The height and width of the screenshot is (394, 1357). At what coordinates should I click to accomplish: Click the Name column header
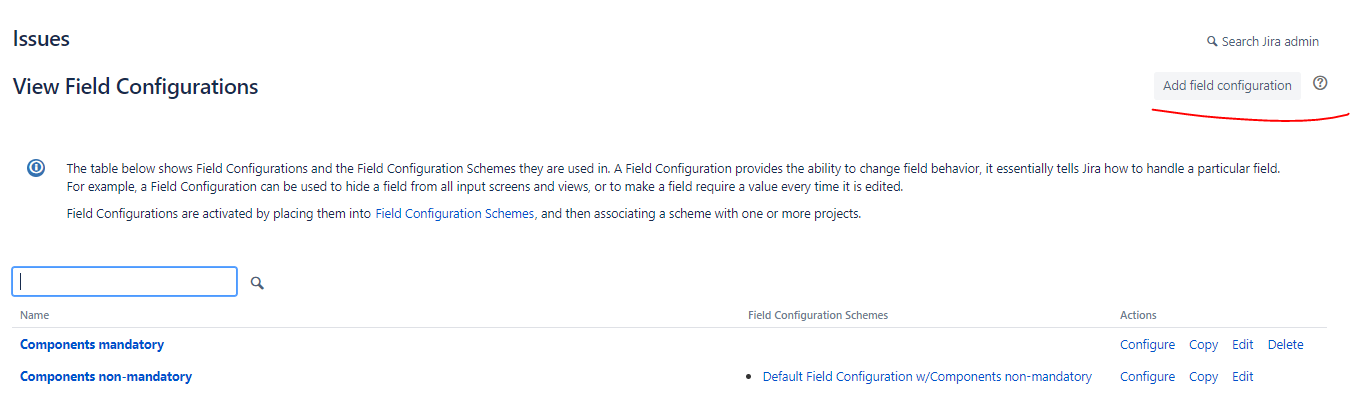click(x=34, y=315)
